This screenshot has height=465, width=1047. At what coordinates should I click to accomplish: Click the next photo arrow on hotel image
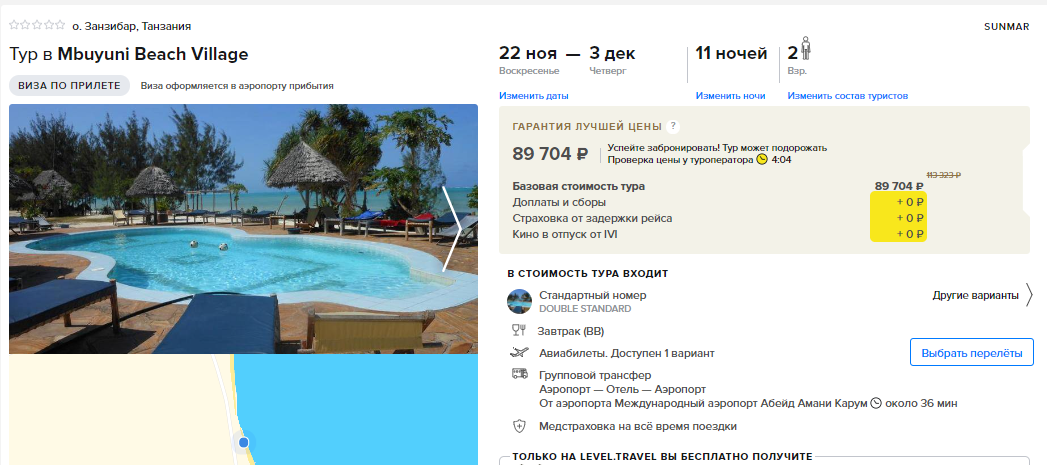click(x=452, y=228)
